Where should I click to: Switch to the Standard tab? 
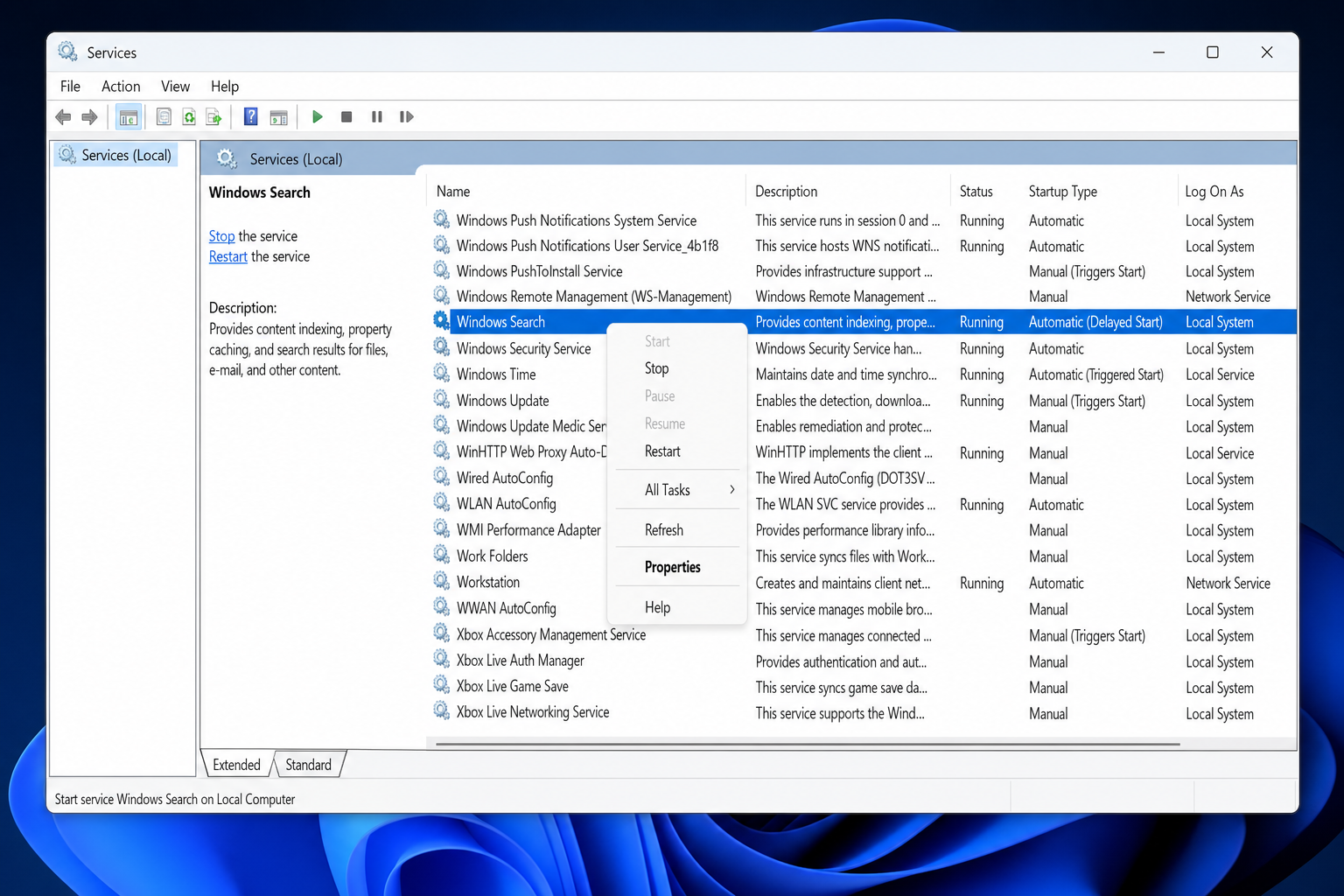(x=309, y=765)
